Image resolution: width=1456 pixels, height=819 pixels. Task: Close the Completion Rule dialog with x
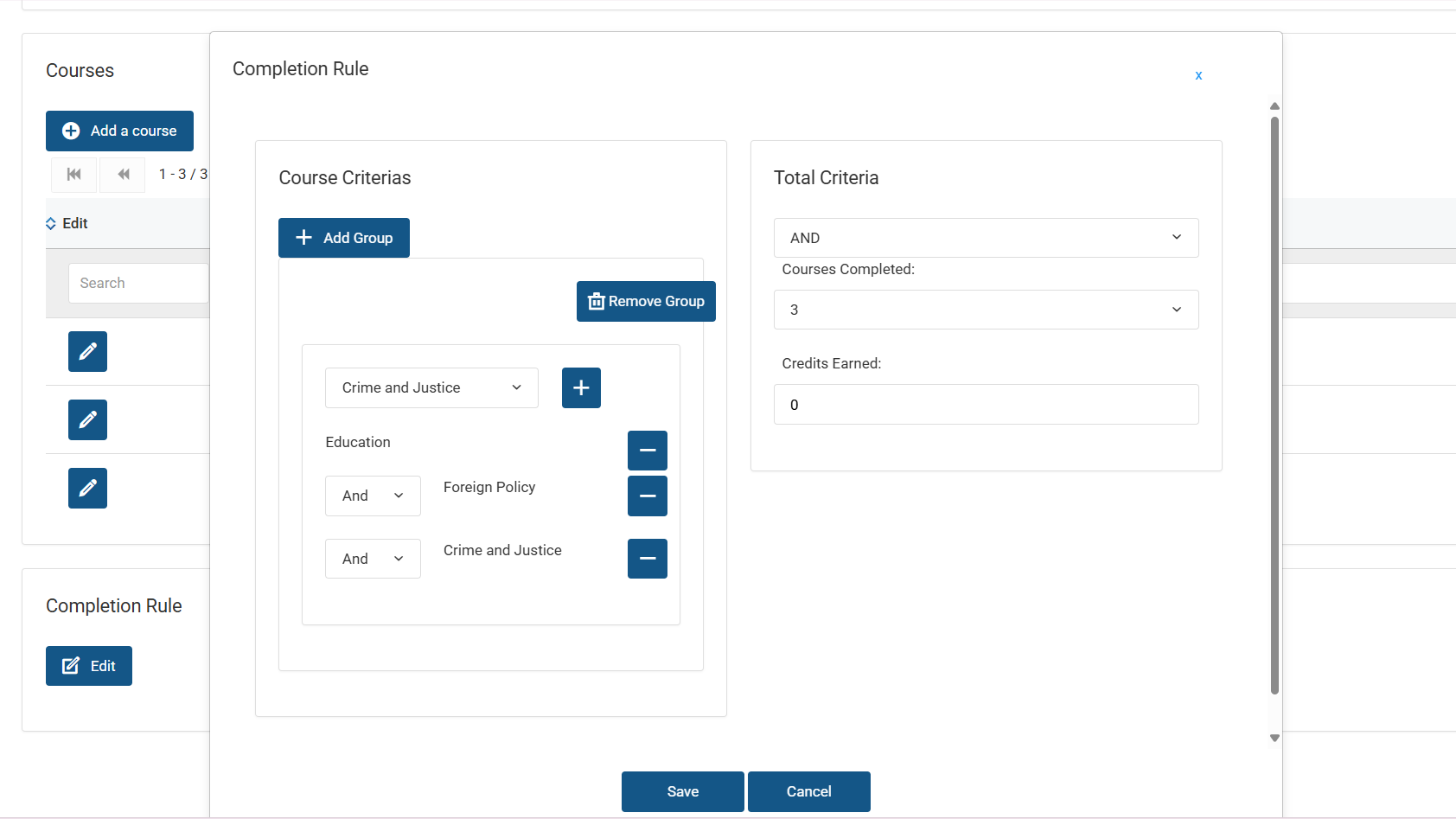1198,75
